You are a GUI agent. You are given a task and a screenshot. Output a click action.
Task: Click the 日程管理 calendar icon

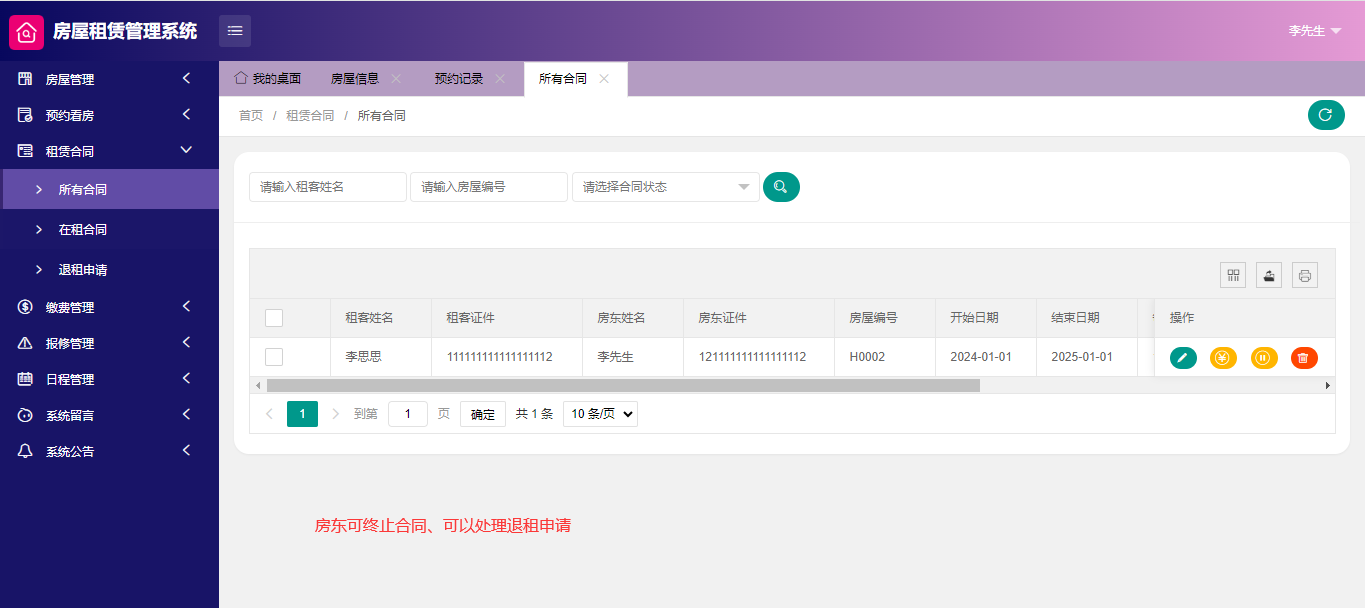(x=25, y=379)
